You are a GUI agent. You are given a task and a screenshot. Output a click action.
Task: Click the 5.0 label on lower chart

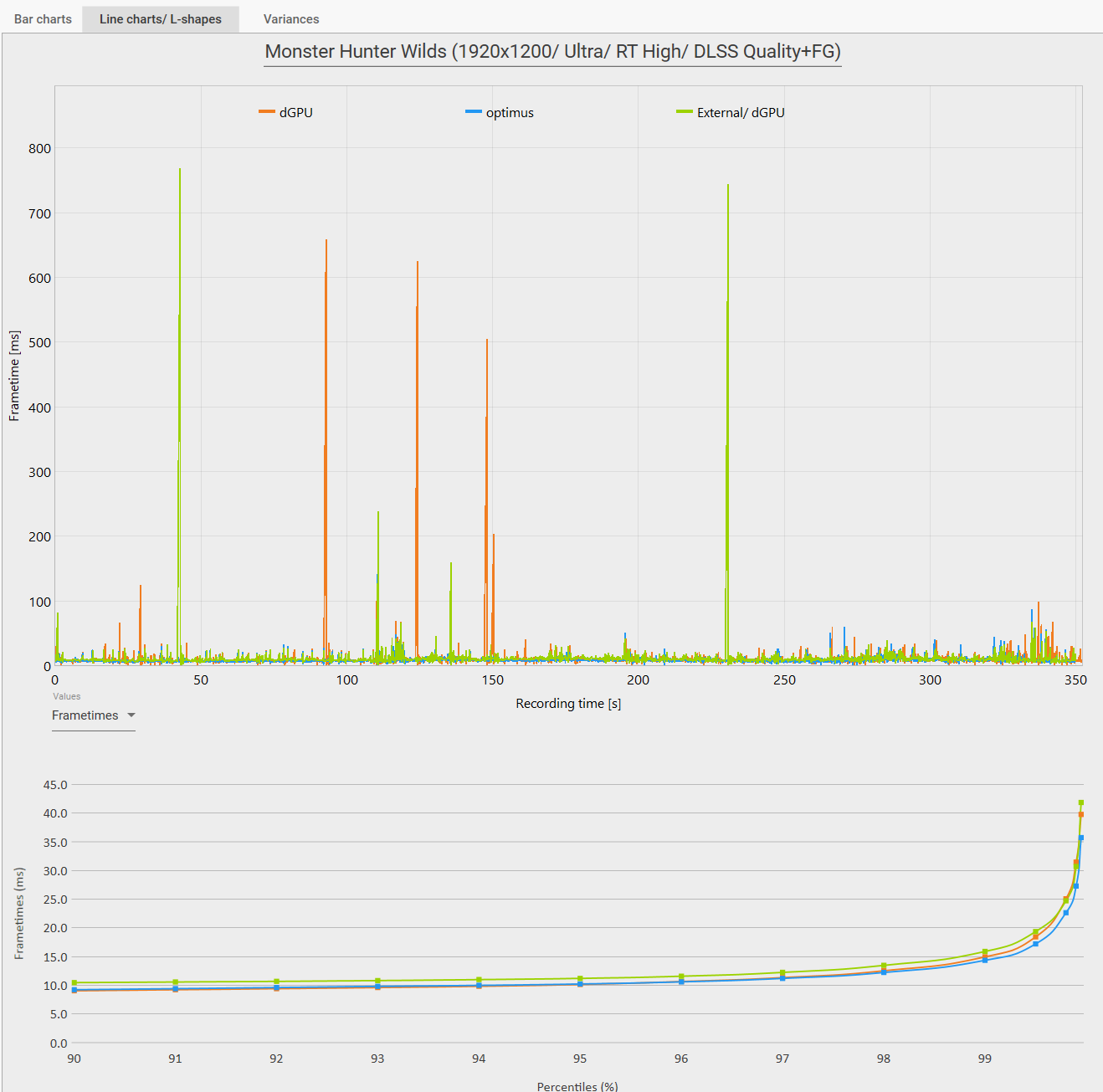pyautogui.click(x=59, y=1014)
